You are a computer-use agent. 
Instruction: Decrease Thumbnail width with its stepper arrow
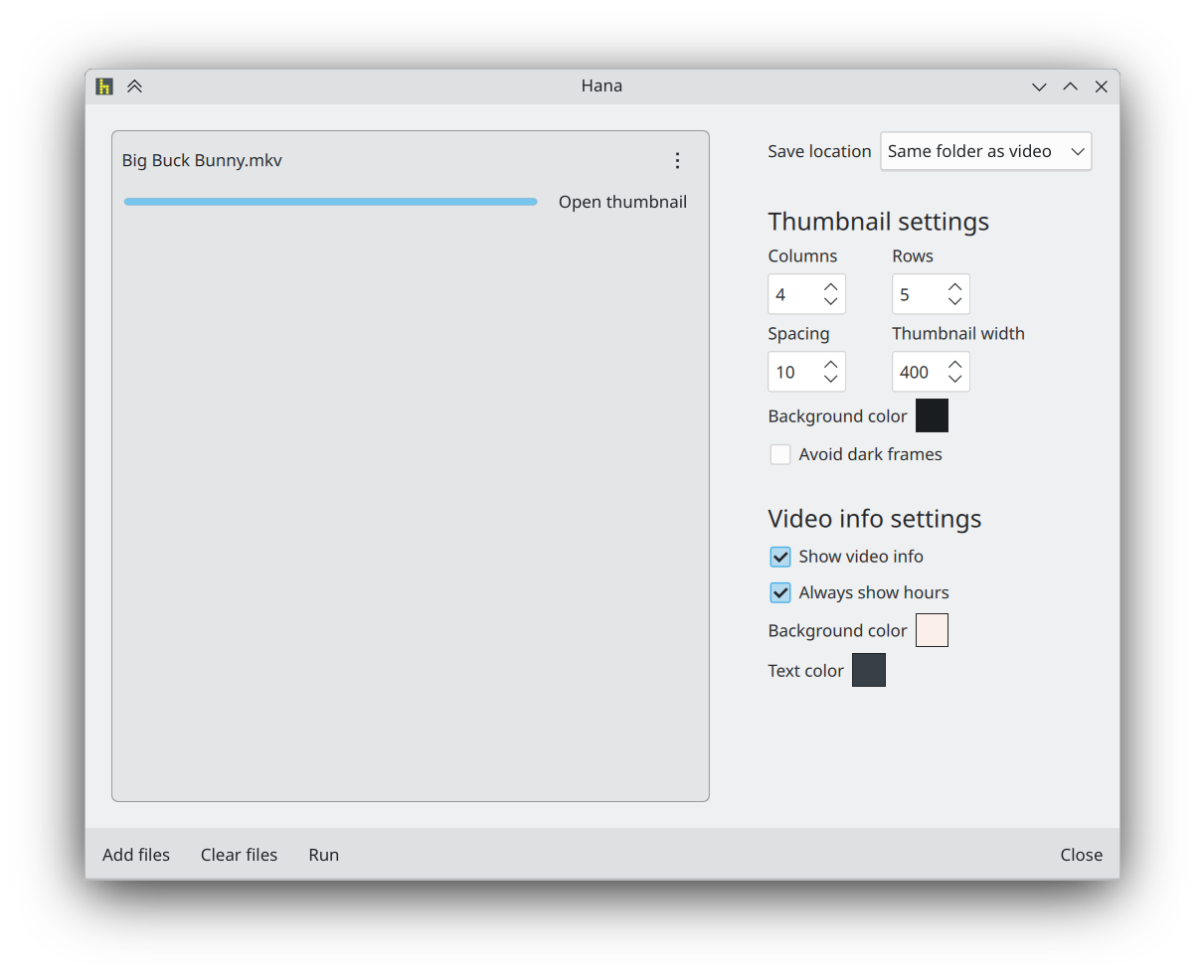[955, 379]
